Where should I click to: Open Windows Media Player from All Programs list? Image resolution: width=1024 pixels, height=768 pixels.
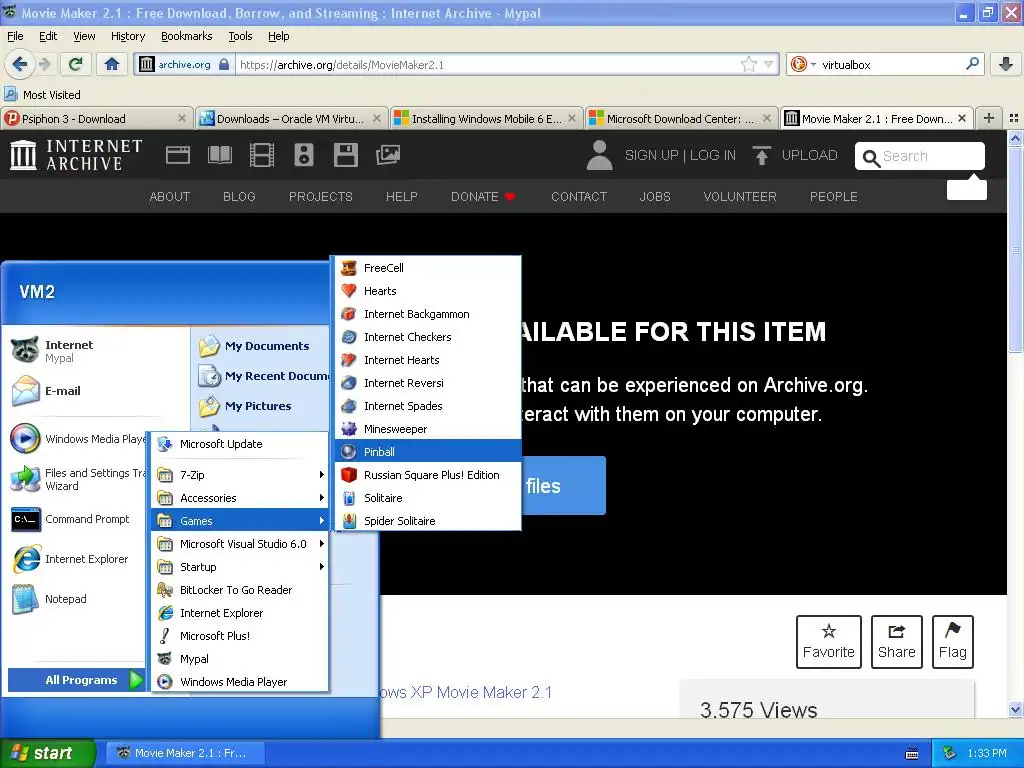[x=240, y=682]
